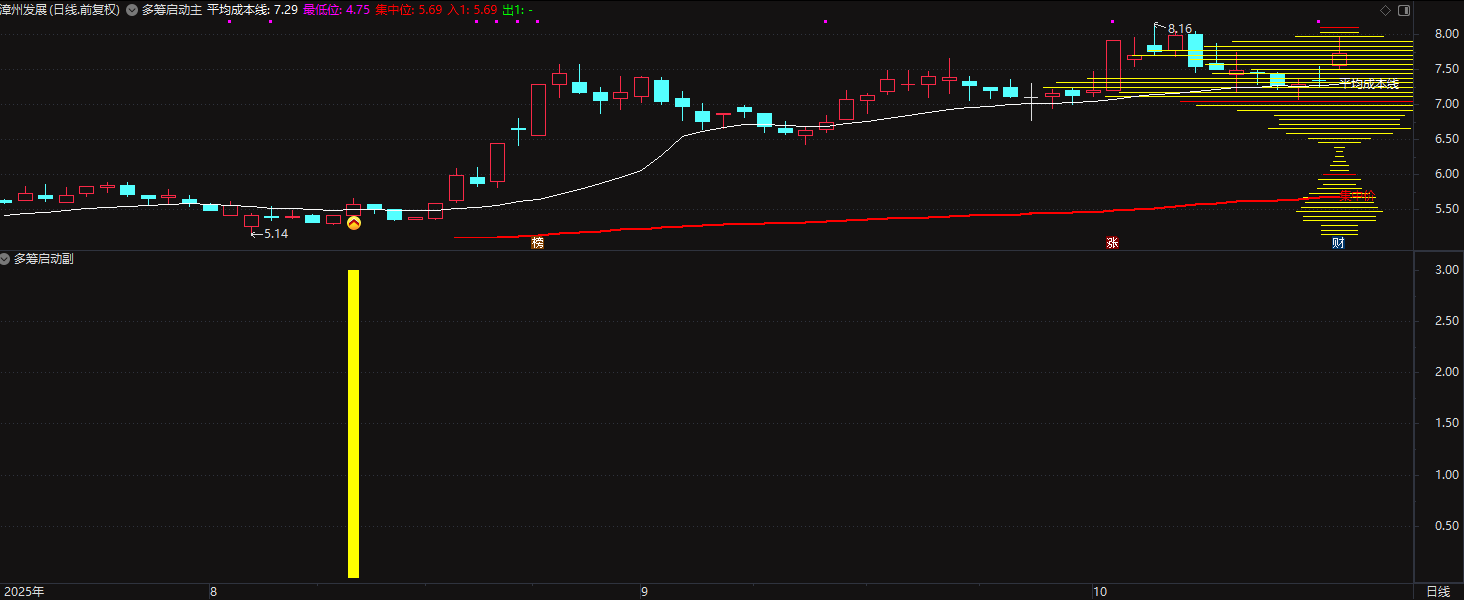This screenshot has height=600, width=1464.
Task: Open the 财 financial marker on chart
Action: pos(1338,243)
